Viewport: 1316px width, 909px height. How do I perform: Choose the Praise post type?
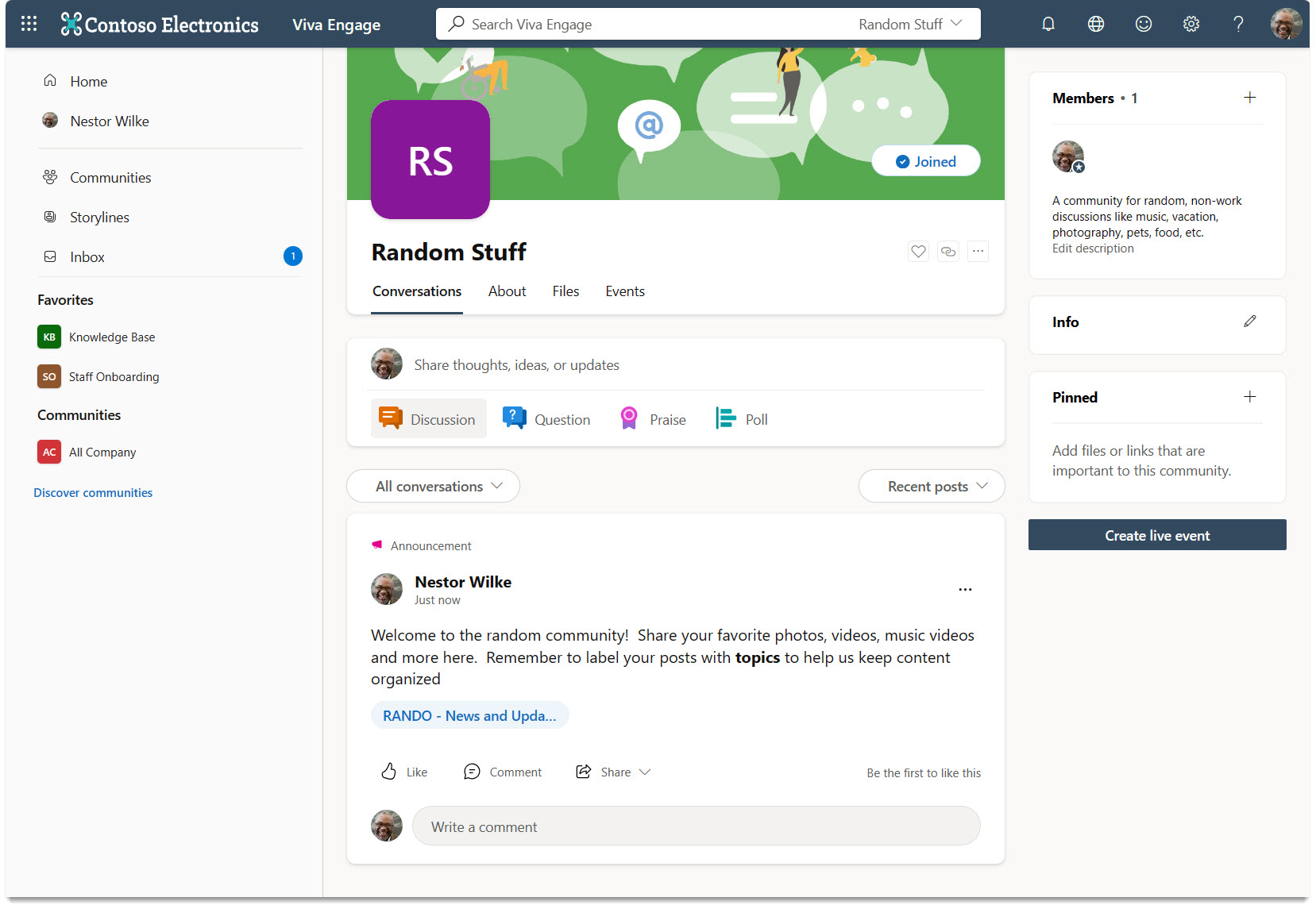pyautogui.click(x=652, y=418)
